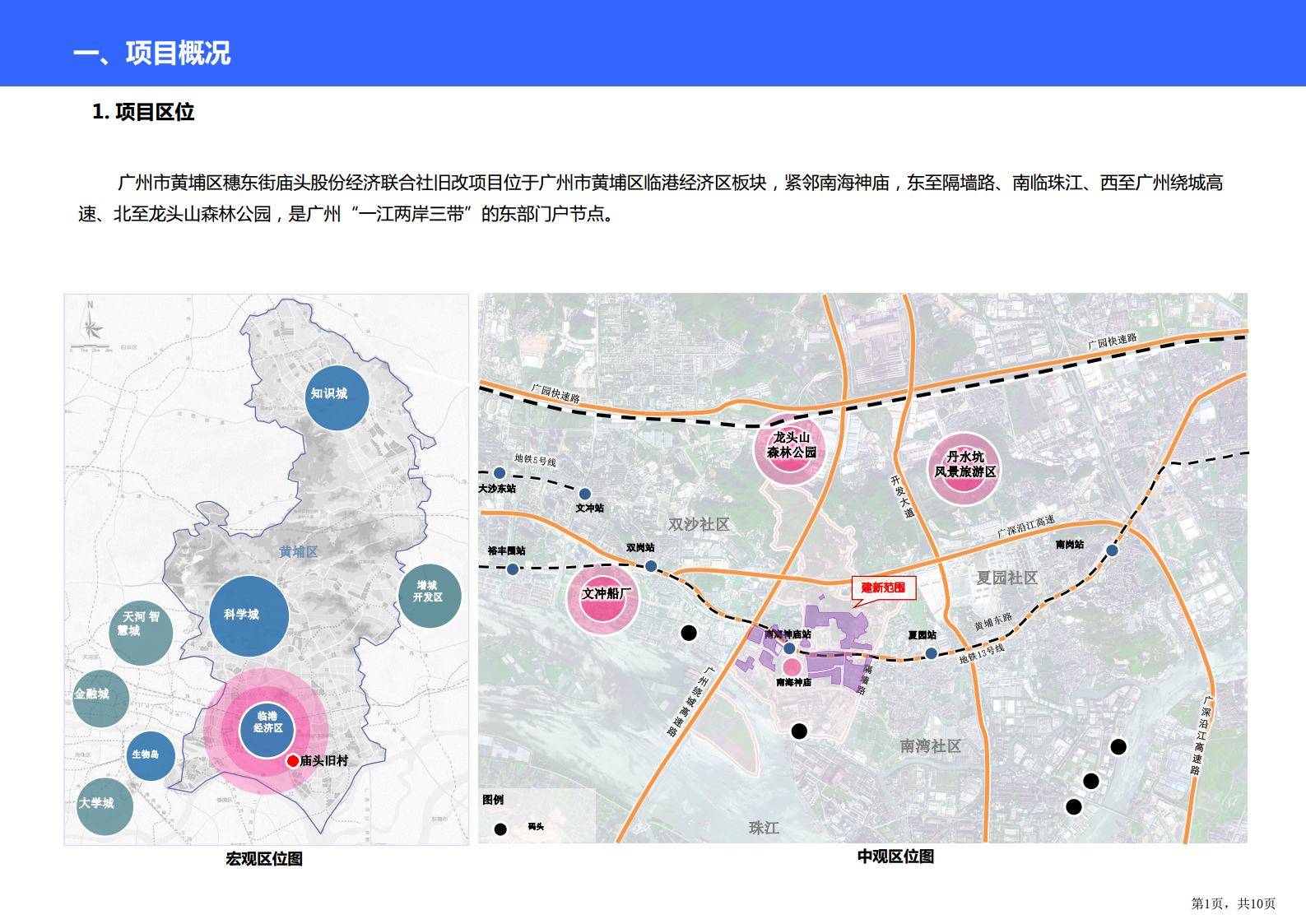Click the red 庙头旧村 location dot
1306x924 pixels.
pos(292,761)
